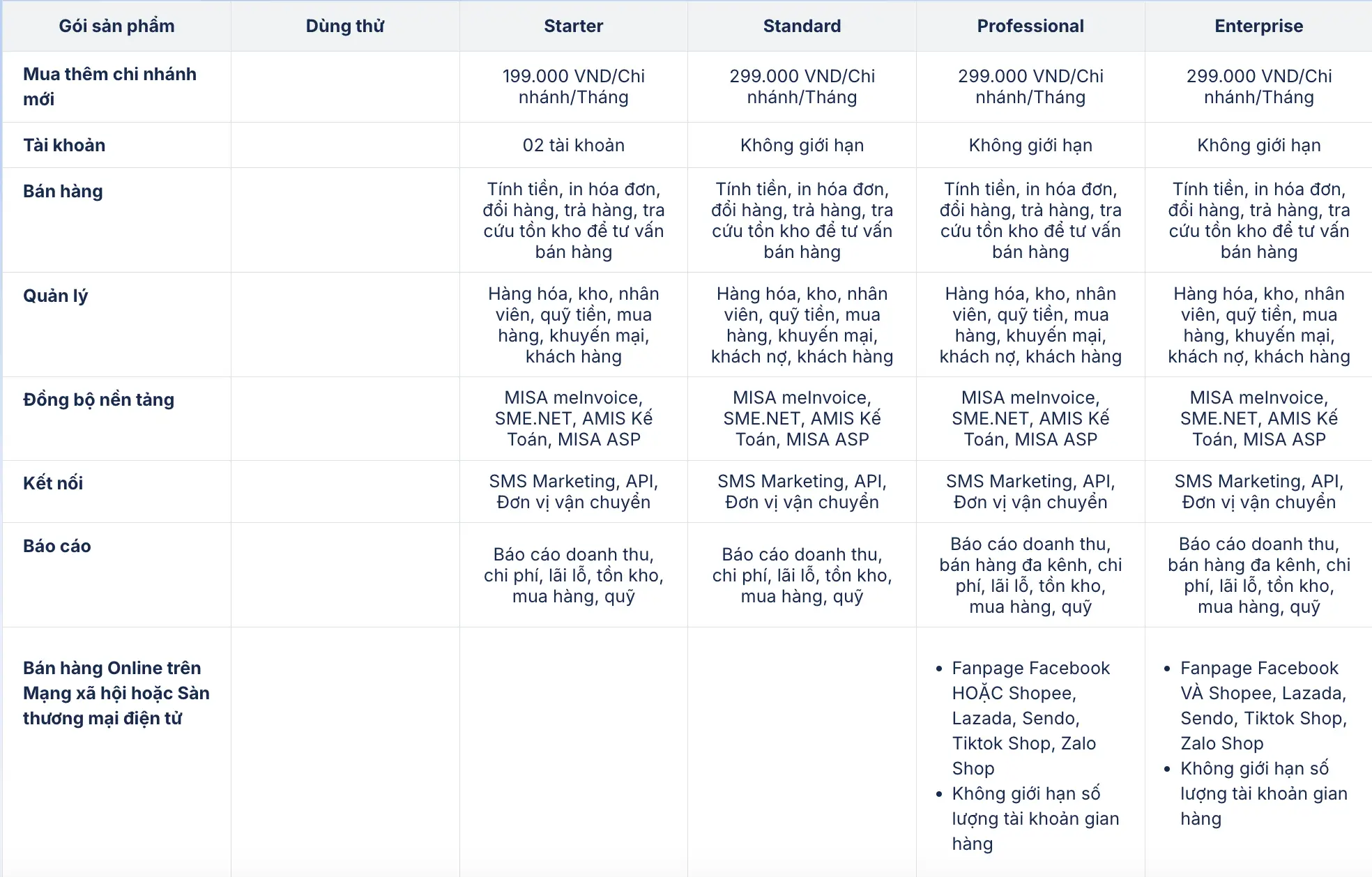1372x877 pixels.
Task: Click the Tài khoản row label
Action: [x=64, y=145]
